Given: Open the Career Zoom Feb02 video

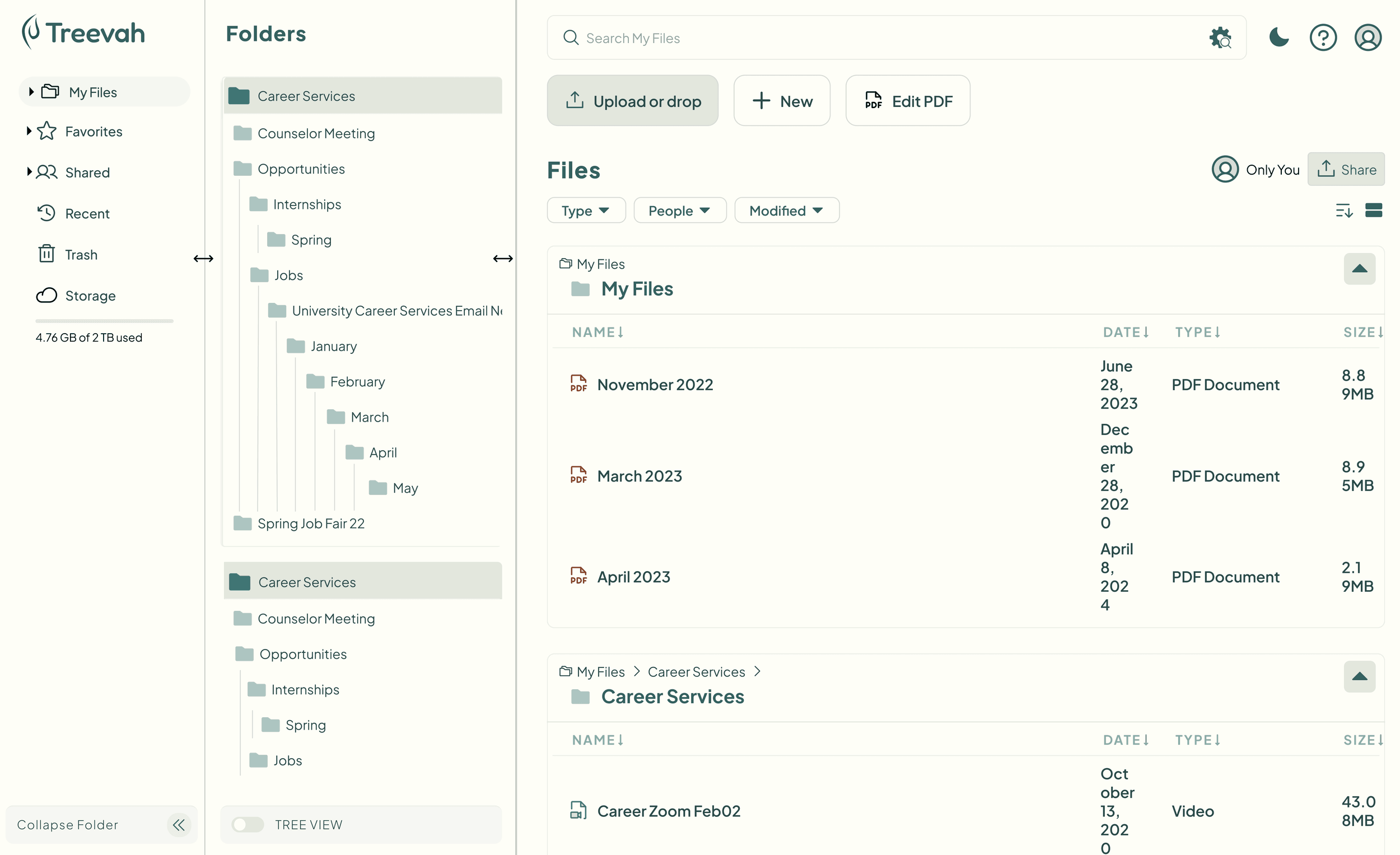Looking at the screenshot, I should (669, 811).
